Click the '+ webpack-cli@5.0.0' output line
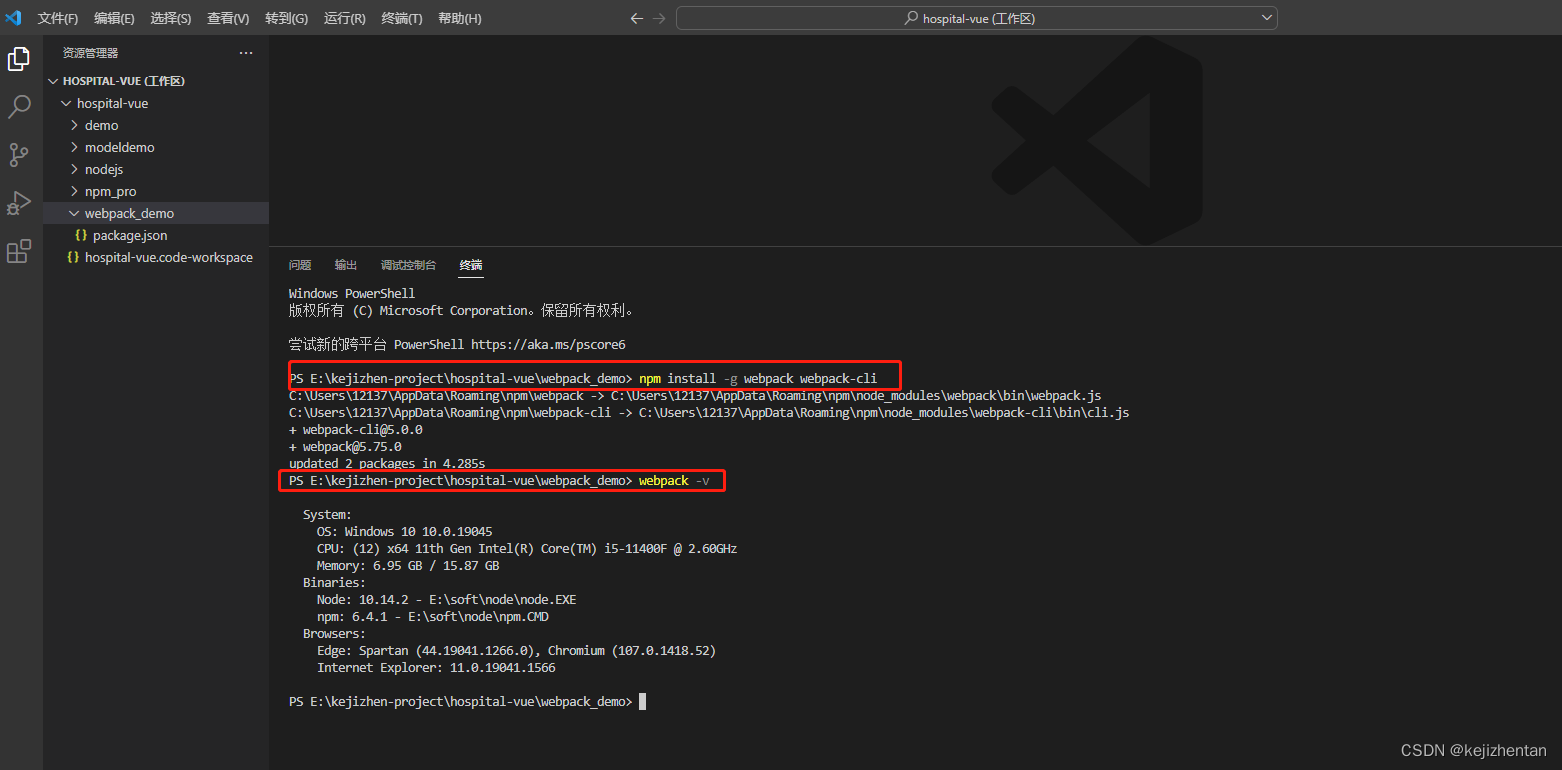Image resolution: width=1562 pixels, height=770 pixels. 356,429
